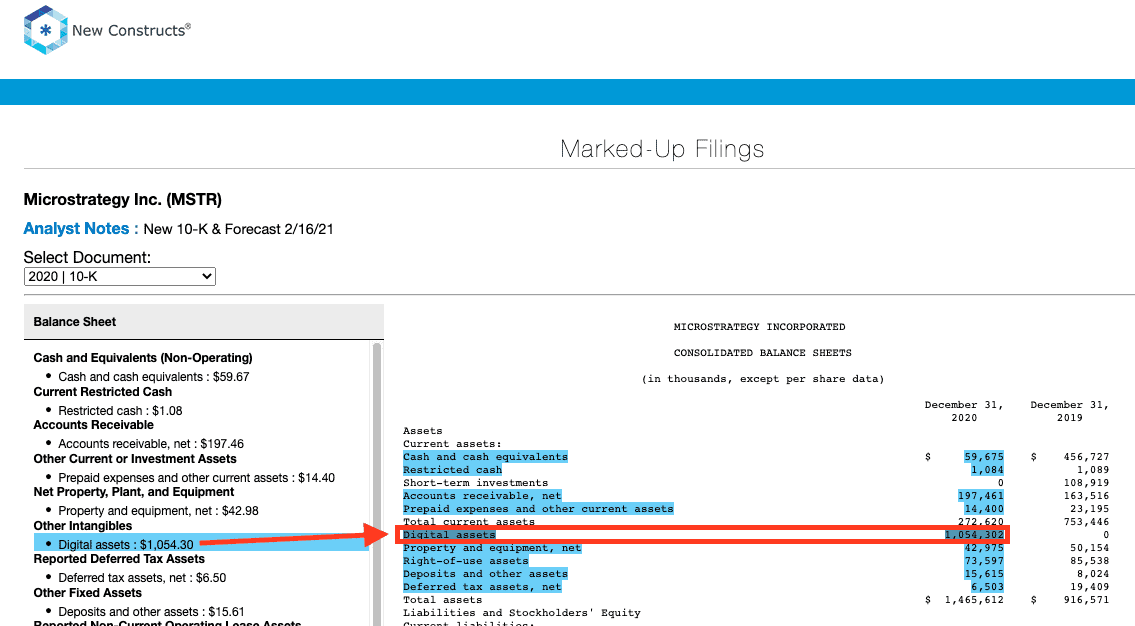This screenshot has height=626, width=1135.
Task: Click the left panel vertical scrollbar
Action: (x=376, y=483)
